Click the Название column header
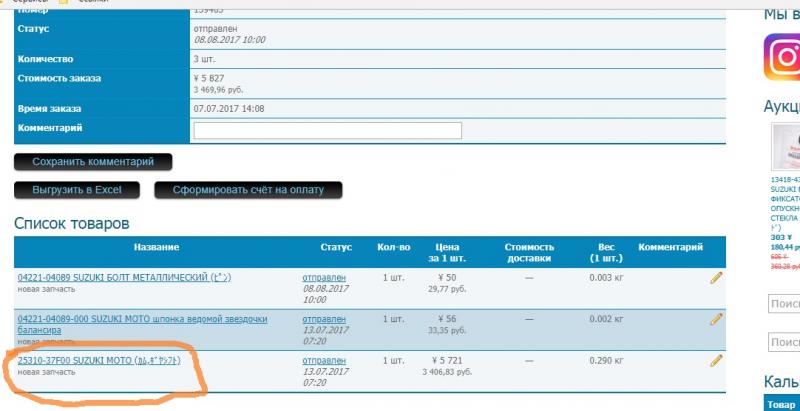800x411 pixels. coord(157,247)
